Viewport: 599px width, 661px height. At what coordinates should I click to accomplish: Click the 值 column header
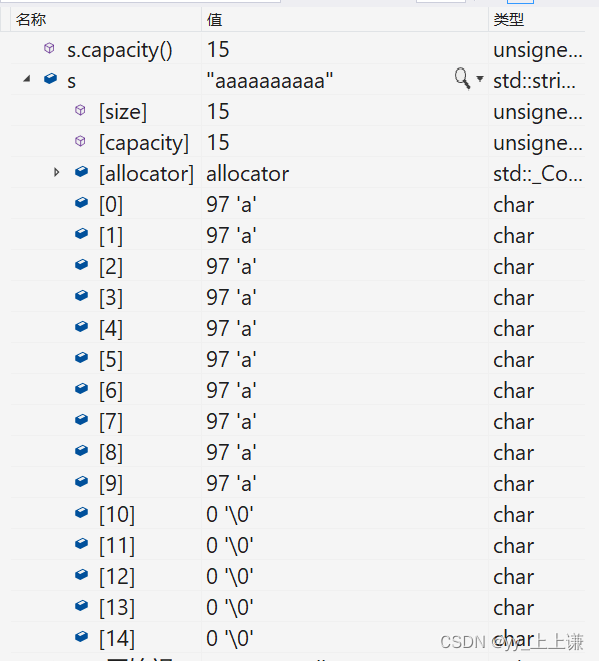tap(215, 19)
